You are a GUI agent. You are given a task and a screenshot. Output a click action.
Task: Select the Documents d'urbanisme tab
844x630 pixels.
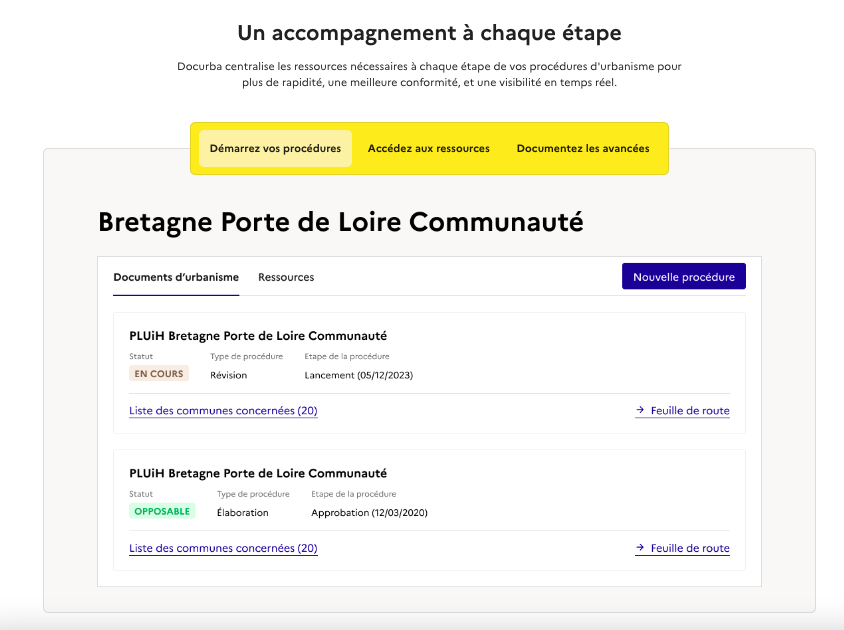coord(176,277)
